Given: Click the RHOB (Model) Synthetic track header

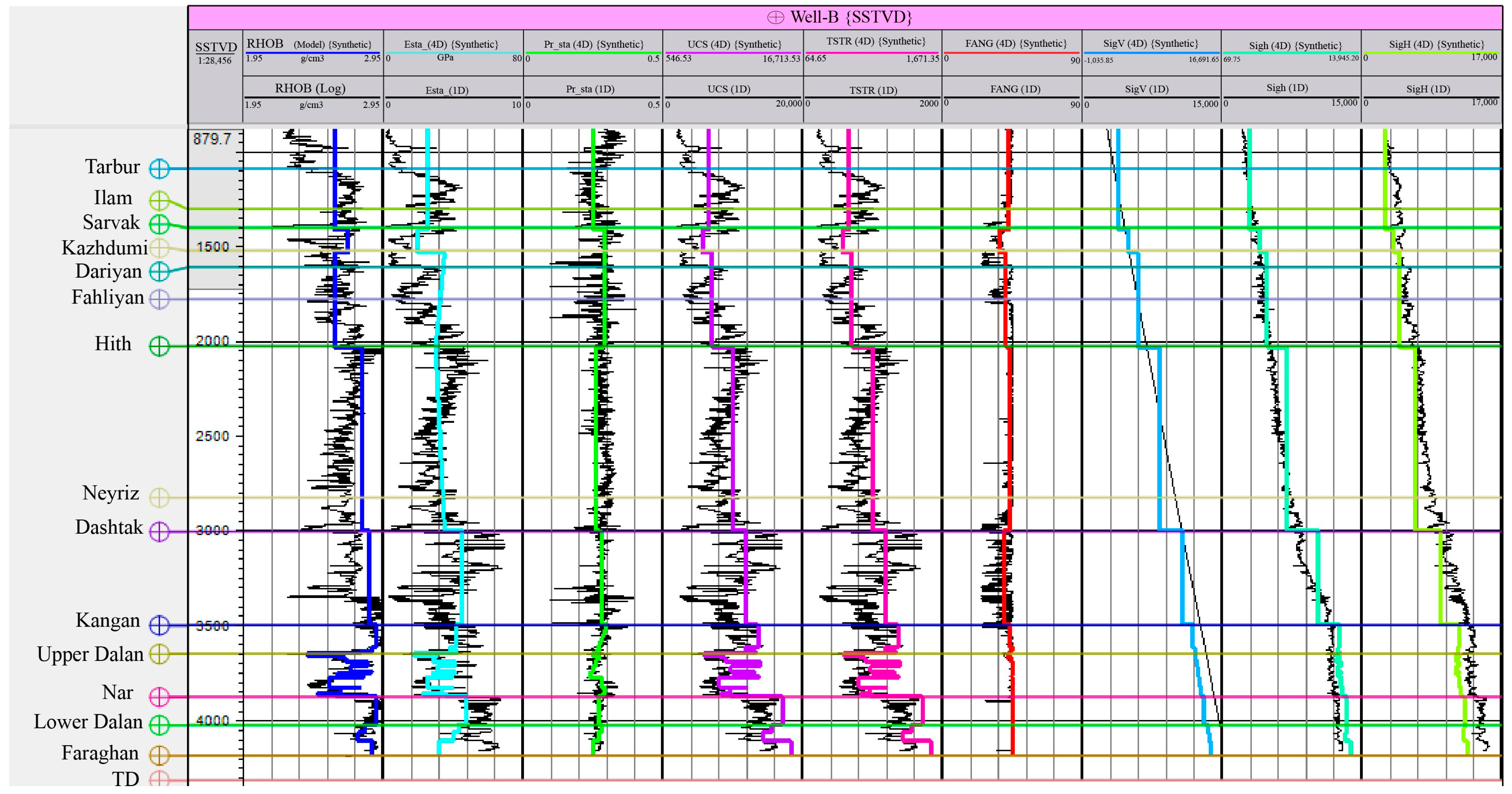Looking at the screenshot, I should pos(309,44).
